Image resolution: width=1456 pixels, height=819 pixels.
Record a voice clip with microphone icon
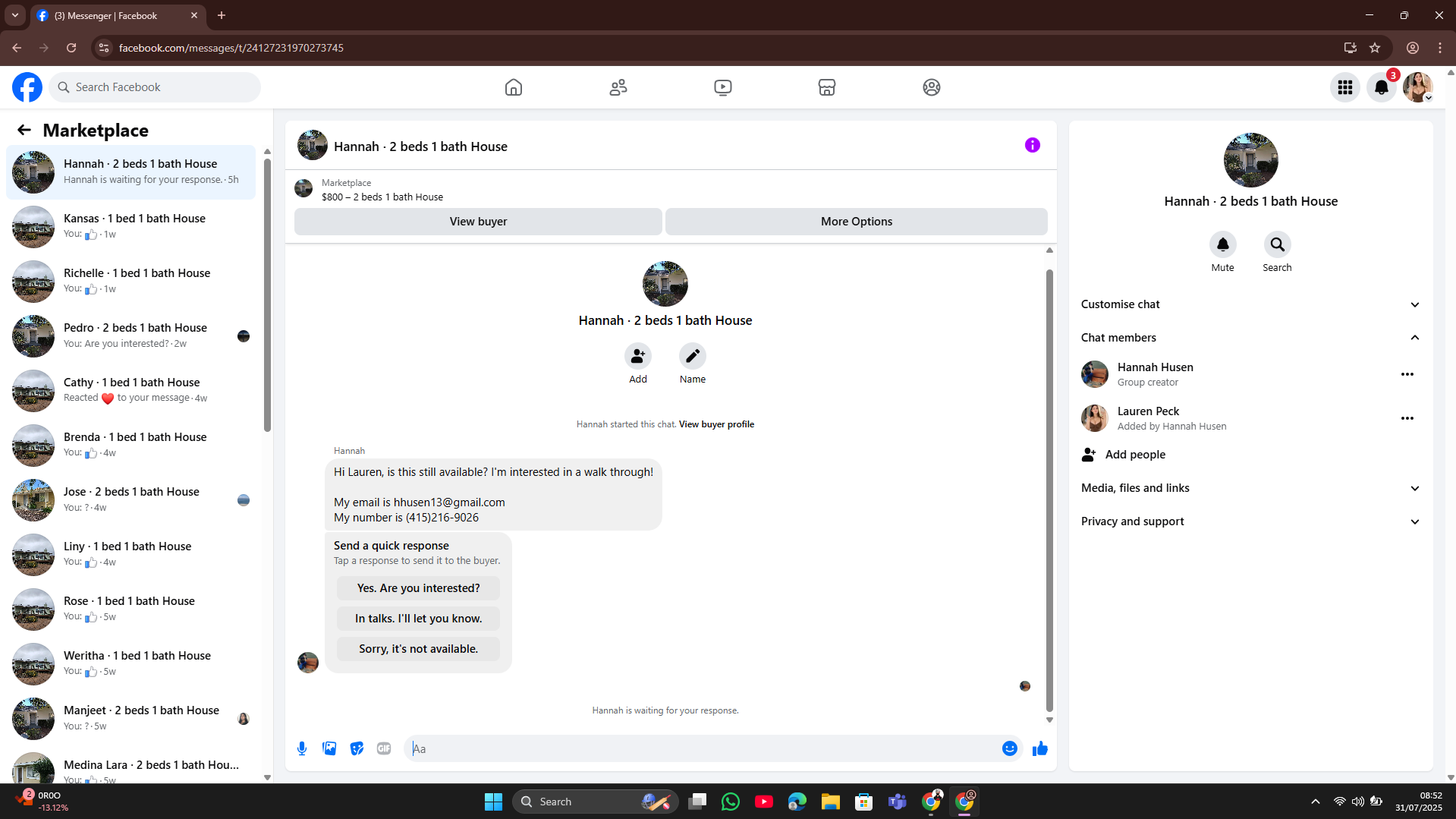[302, 748]
